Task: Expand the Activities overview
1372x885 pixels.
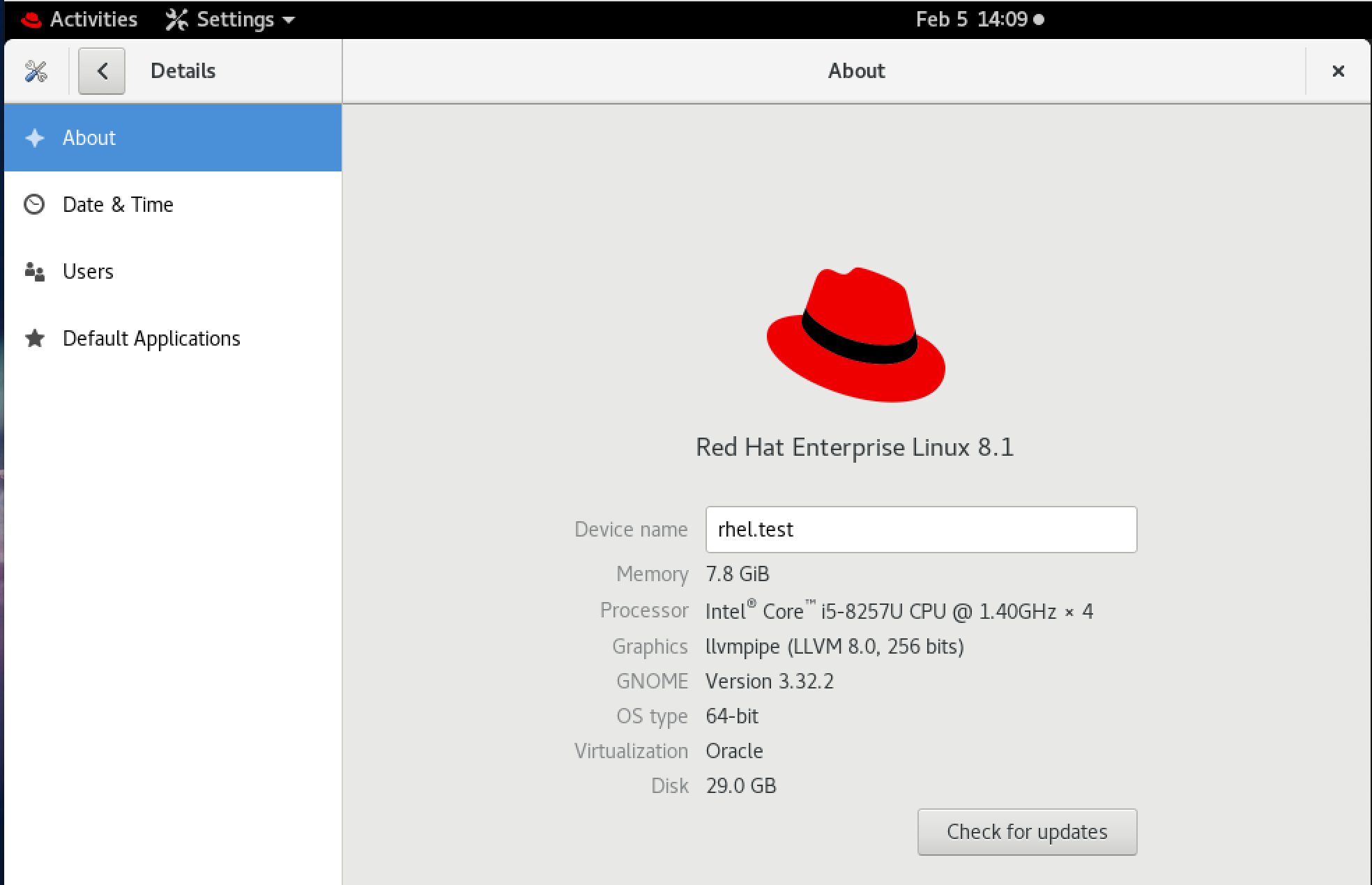Action: 93,19
